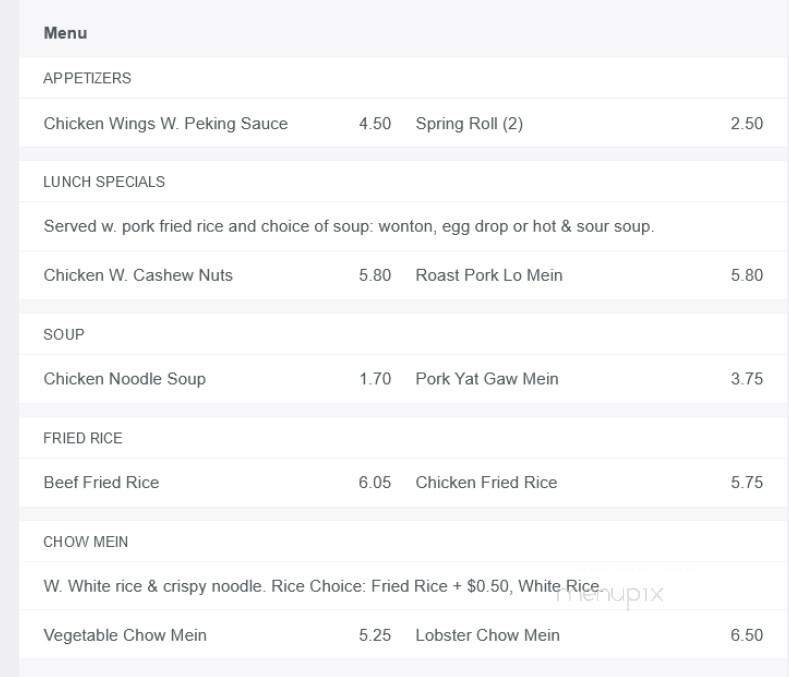Viewport: 789px width, 677px height.
Task: Click the menupix watermark logo
Action: coord(610,594)
